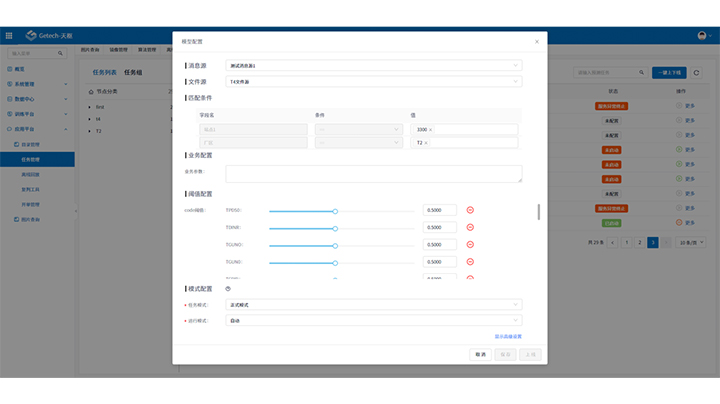The width and height of the screenshot is (720, 404).
Task: Click the 取消 button in the dialog footer
Action: [x=481, y=354]
